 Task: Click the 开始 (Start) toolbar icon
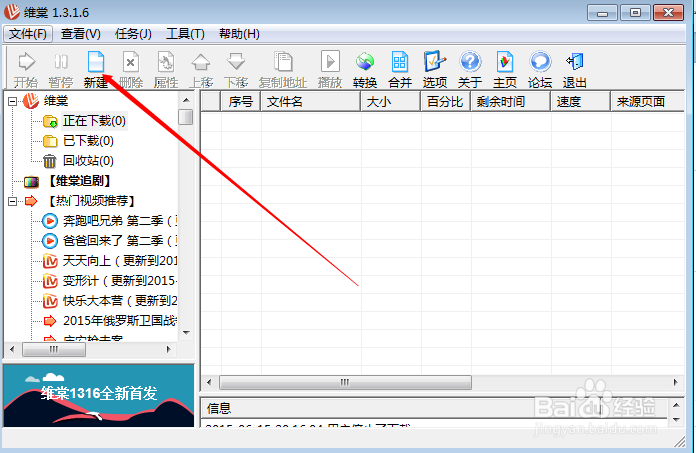pos(26,70)
